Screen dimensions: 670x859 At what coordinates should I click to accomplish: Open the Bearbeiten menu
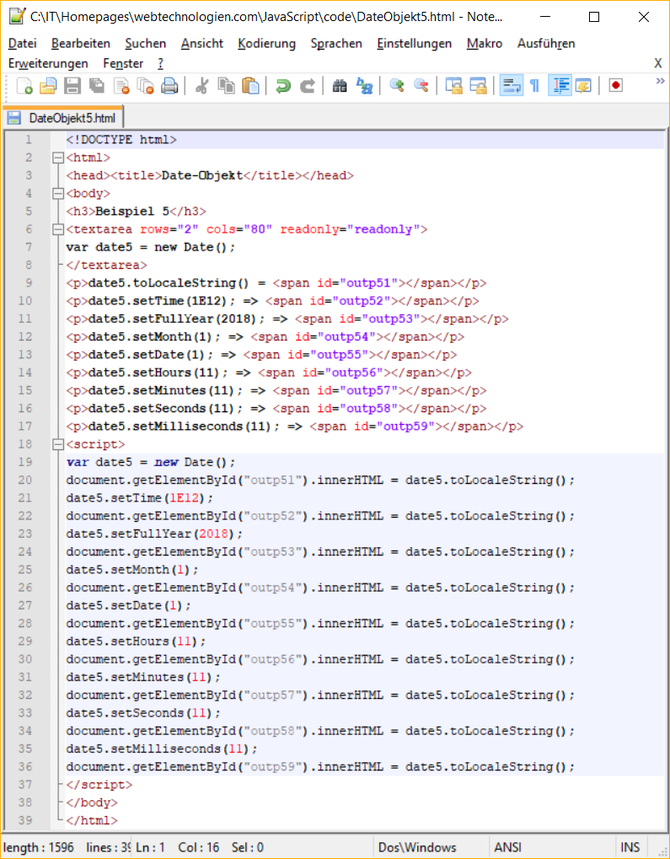pos(81,43)
